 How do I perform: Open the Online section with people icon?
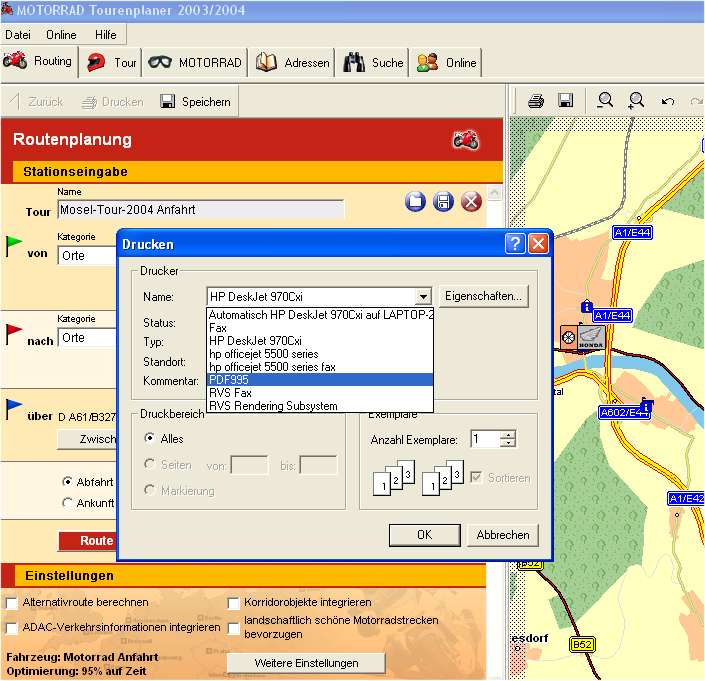click(x=446, y=62)
